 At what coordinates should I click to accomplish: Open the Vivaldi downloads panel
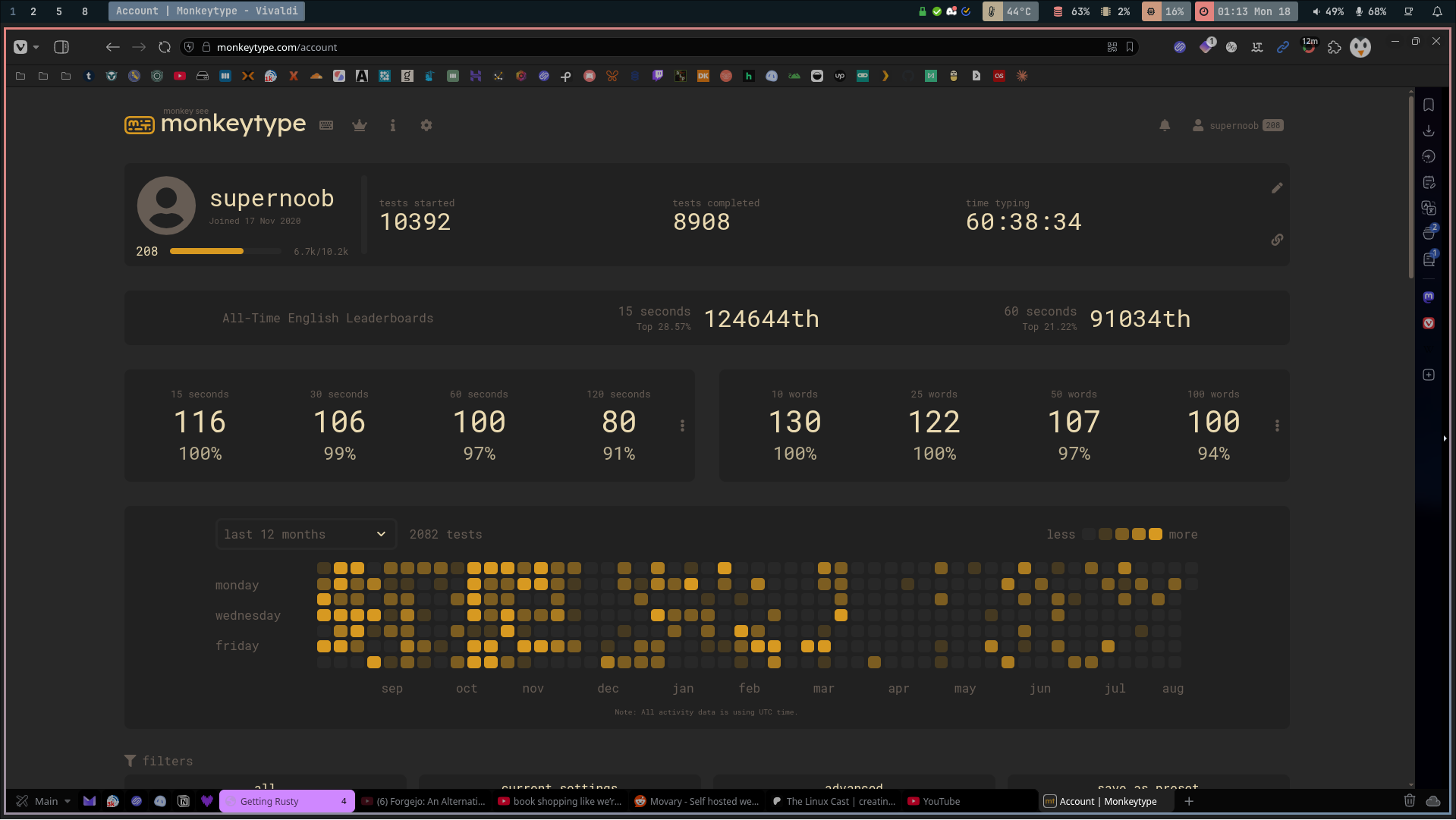(x=1429, y=130)
